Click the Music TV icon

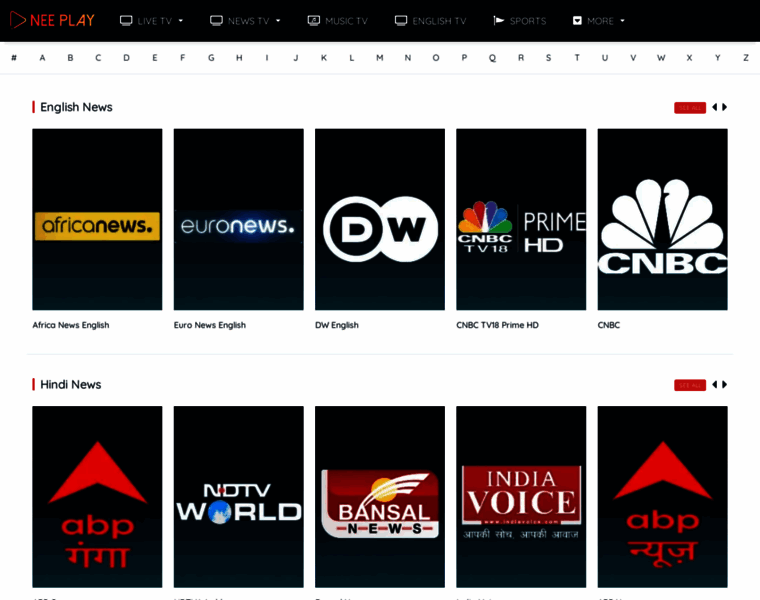click(x=314, y=20)
